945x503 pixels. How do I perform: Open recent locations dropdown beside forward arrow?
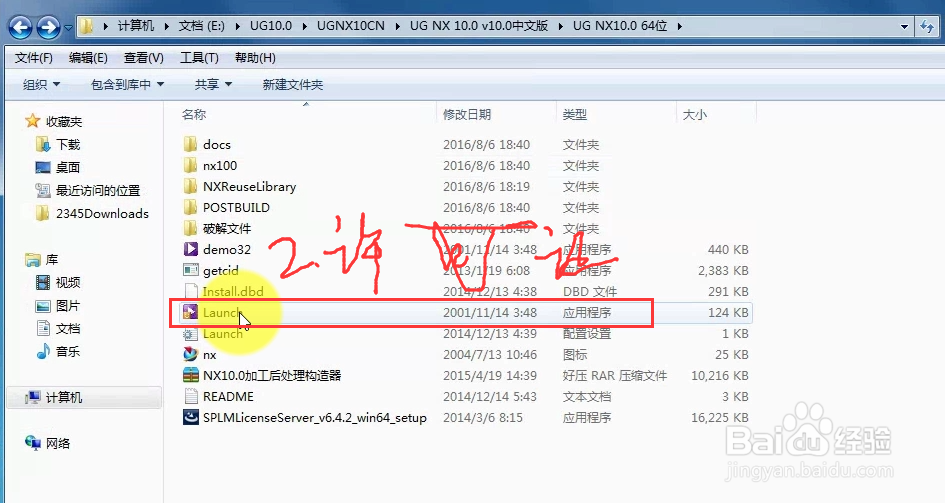click(x=68, y=27)
